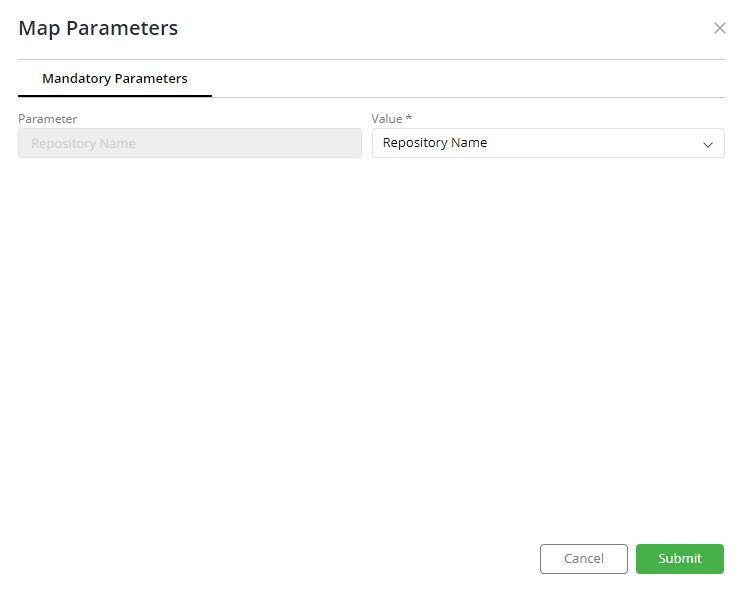Click the Repository Name text inside Value combo box

[x=435, y=143]
